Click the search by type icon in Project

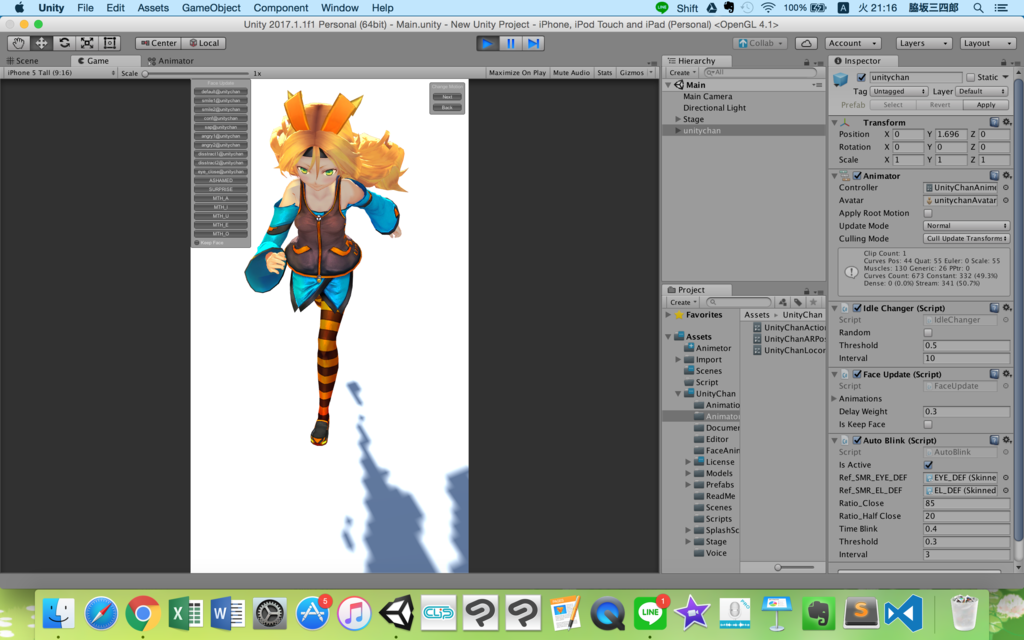click(x=782, y=302)
